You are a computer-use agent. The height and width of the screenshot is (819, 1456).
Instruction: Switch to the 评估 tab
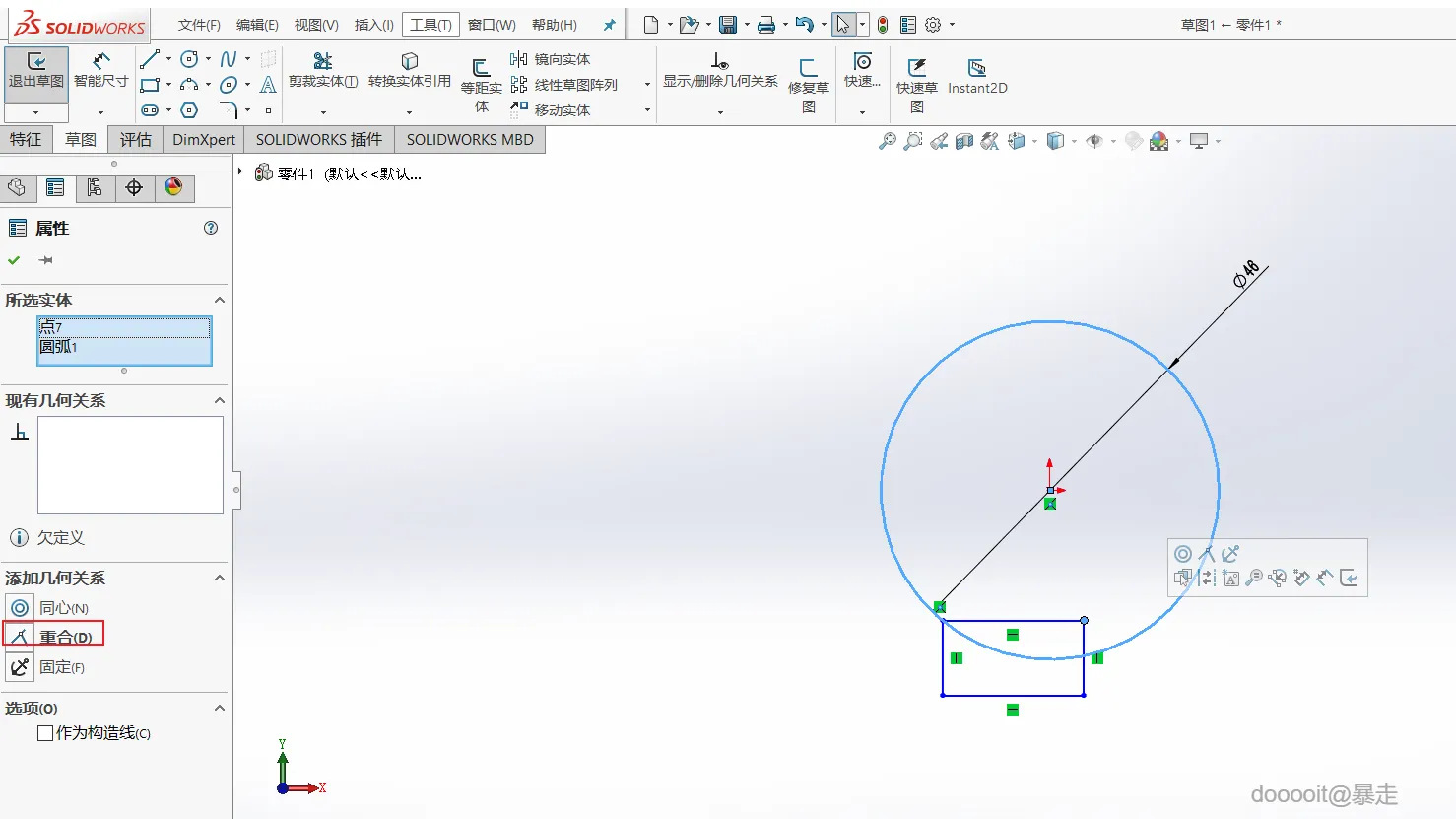[x=136, y=140]
